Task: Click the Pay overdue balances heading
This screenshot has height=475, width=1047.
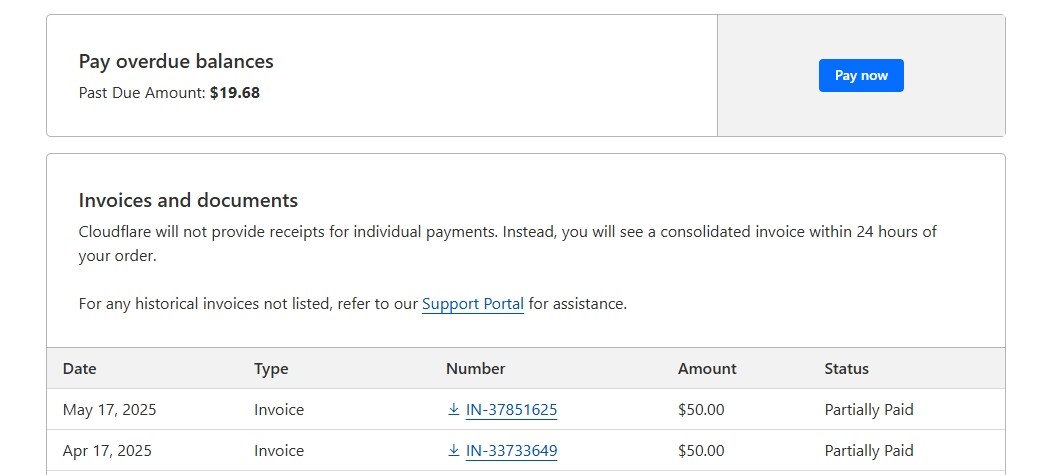Action: (176, 61)
